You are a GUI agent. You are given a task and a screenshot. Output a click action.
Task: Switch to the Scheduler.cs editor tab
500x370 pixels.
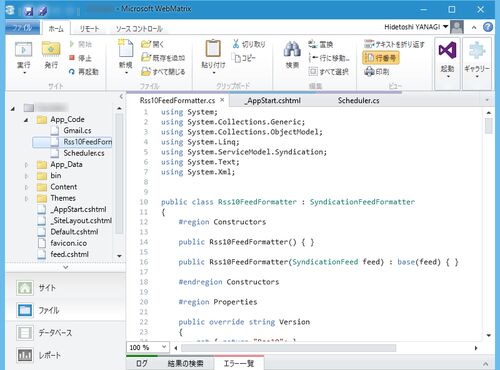tap(359, 100)
